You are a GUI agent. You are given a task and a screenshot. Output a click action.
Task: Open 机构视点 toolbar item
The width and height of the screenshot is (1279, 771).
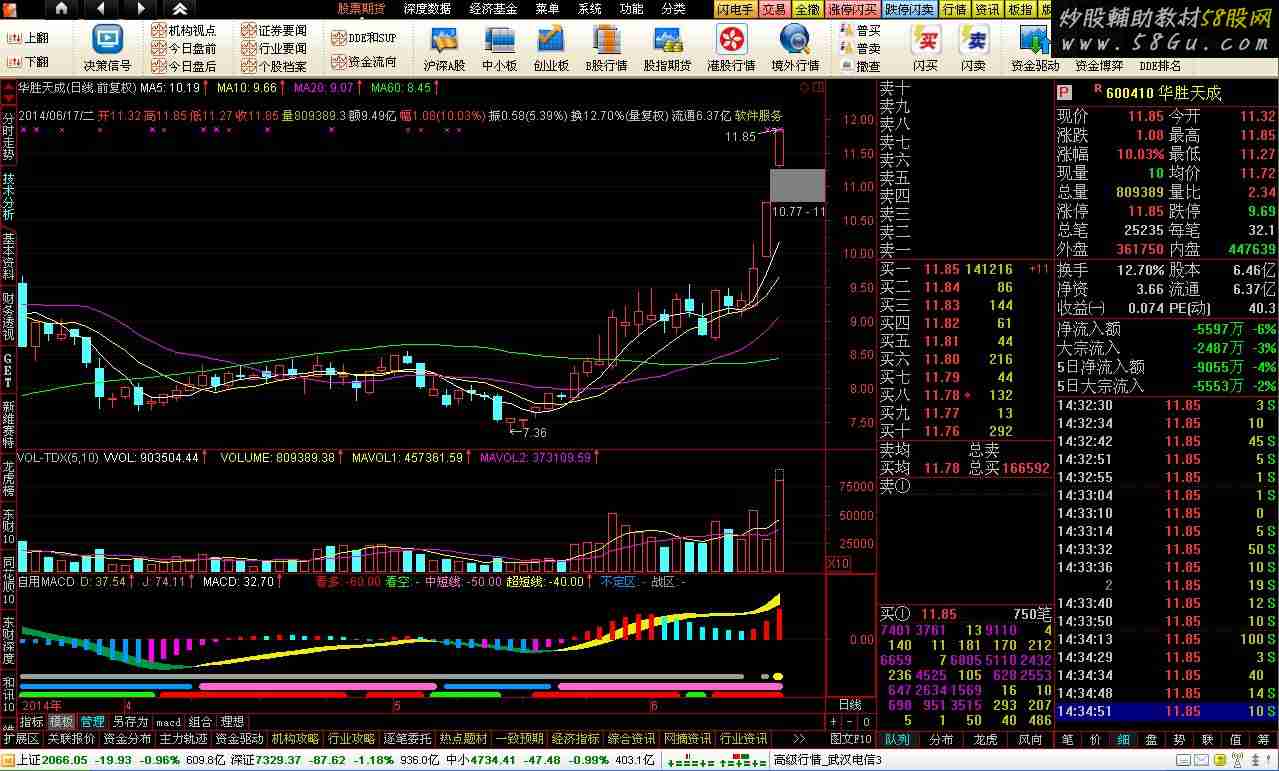point(184,30)
